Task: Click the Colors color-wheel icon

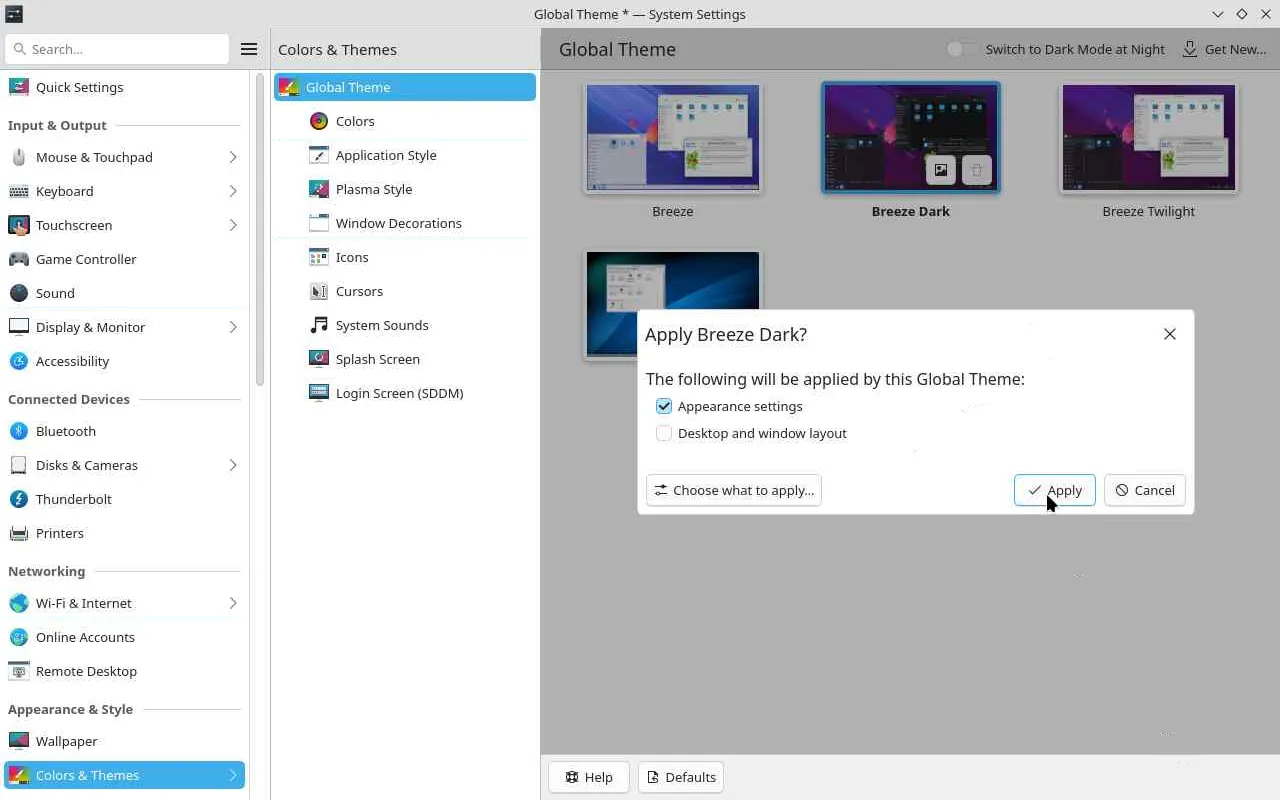Action: (x=319, y=121)
